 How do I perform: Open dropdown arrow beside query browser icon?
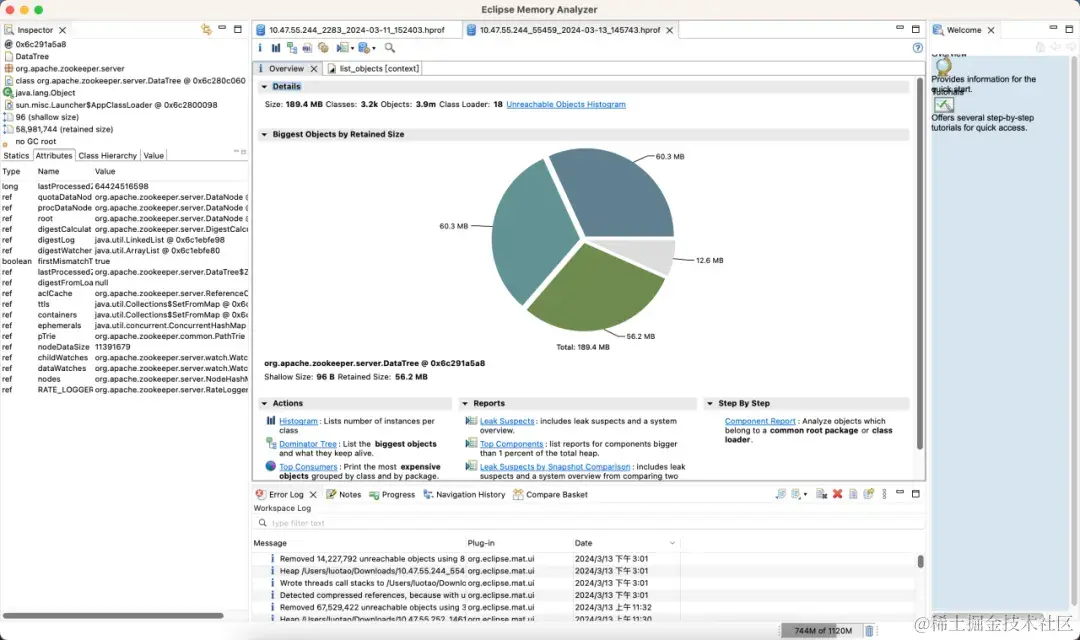(374, 48)
